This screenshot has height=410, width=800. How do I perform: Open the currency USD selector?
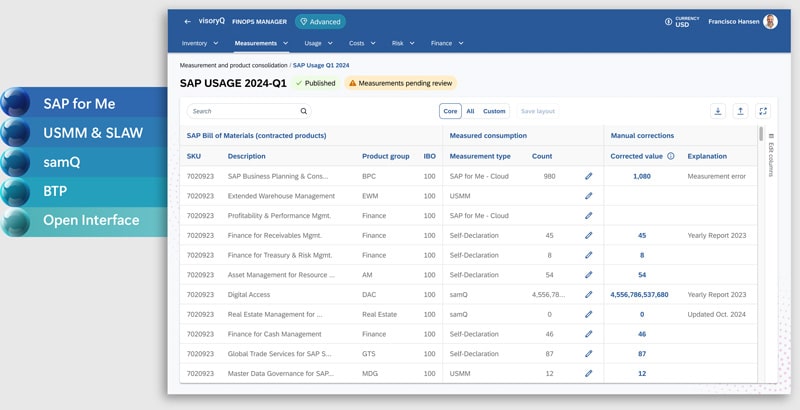pyautogui.click(x=682, y=21)
